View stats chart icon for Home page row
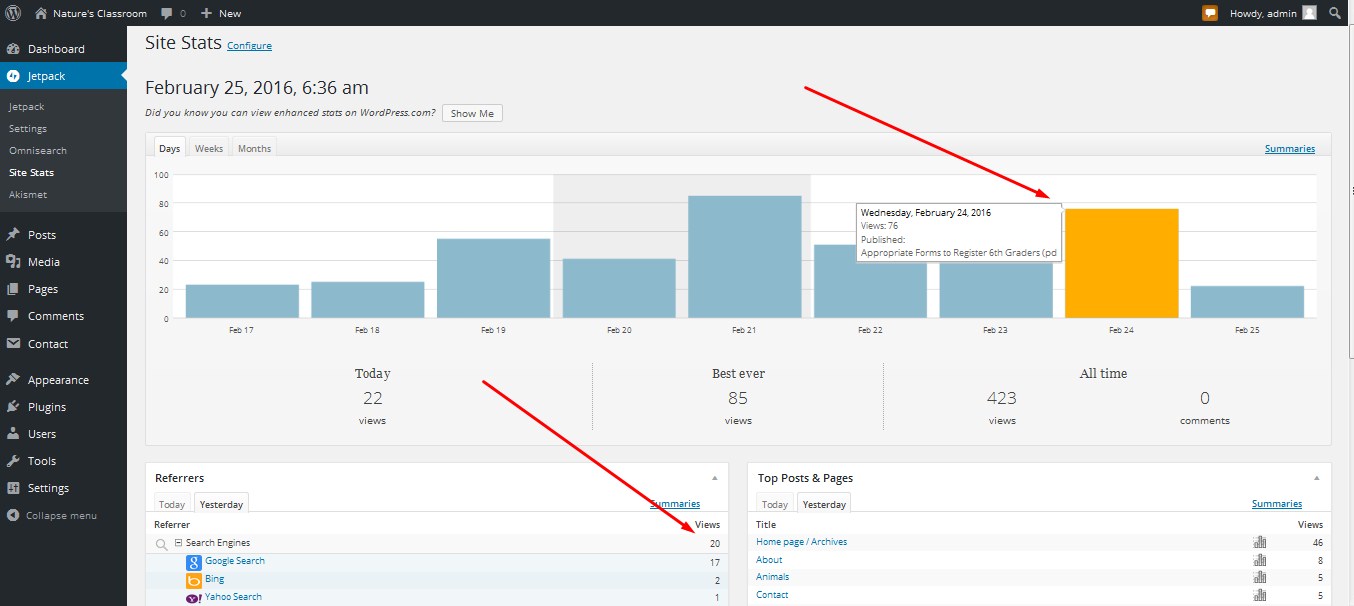This screenshot has width=1354, height=606. 1259,542
